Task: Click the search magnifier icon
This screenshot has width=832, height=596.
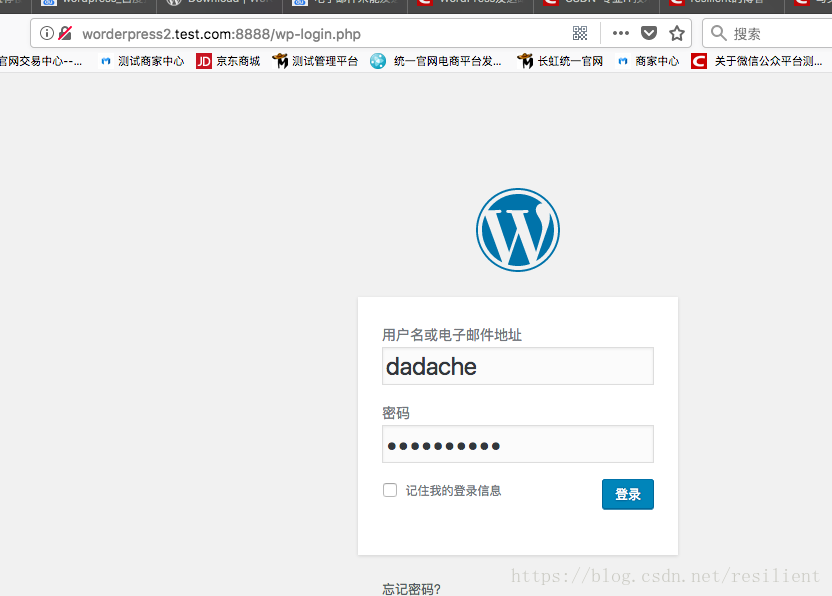Action: tap(718, 33)
